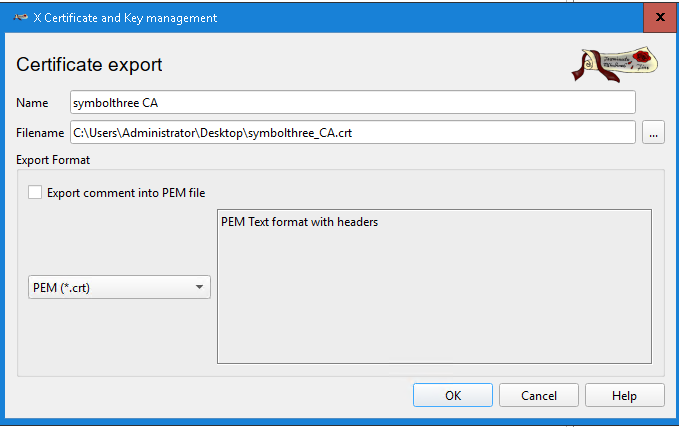This screenshot has height=427, width=679.
Task: Click the 'X Certificate and Key management' title
Action: [125, 18]
